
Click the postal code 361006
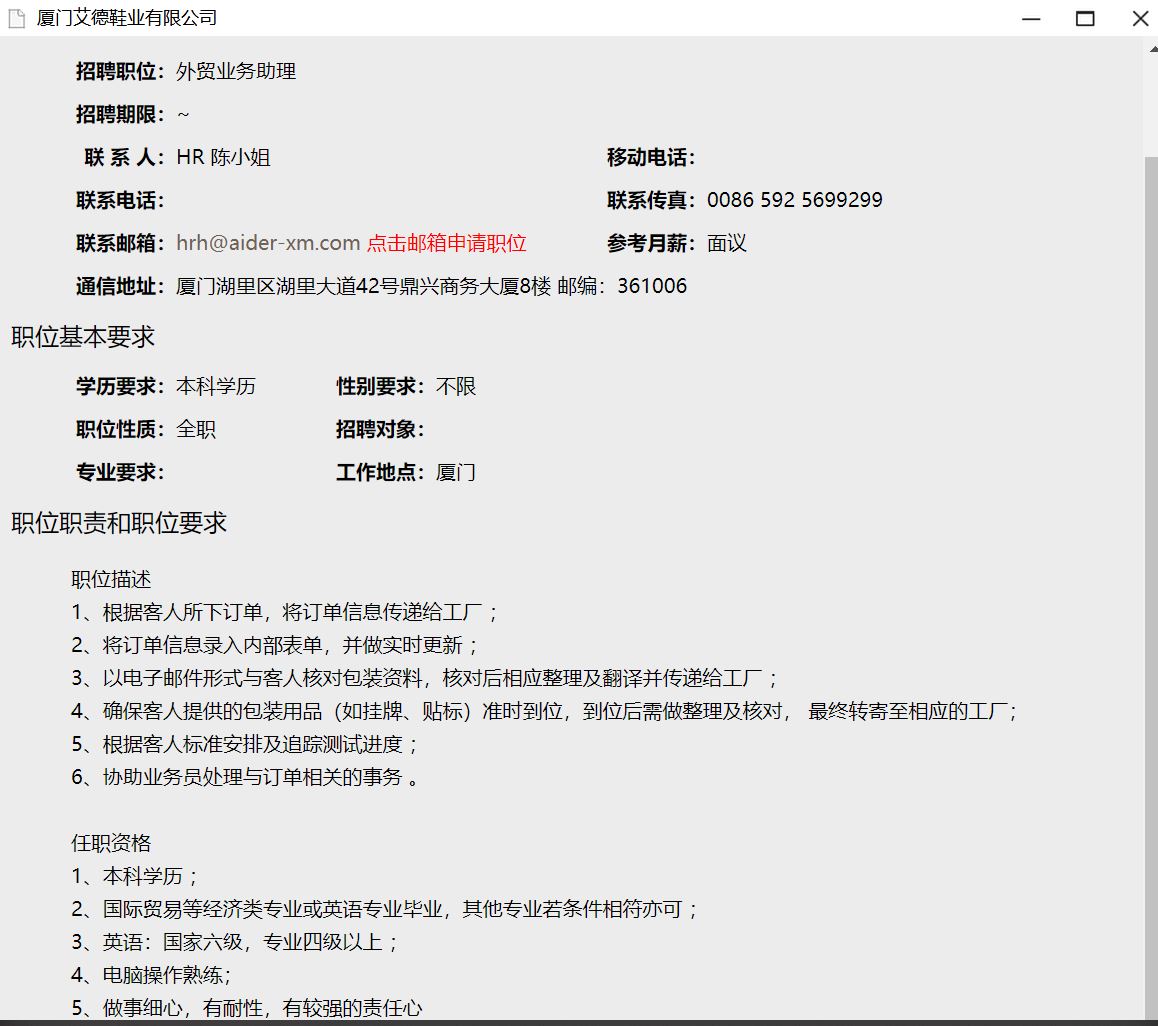[652, 286]
